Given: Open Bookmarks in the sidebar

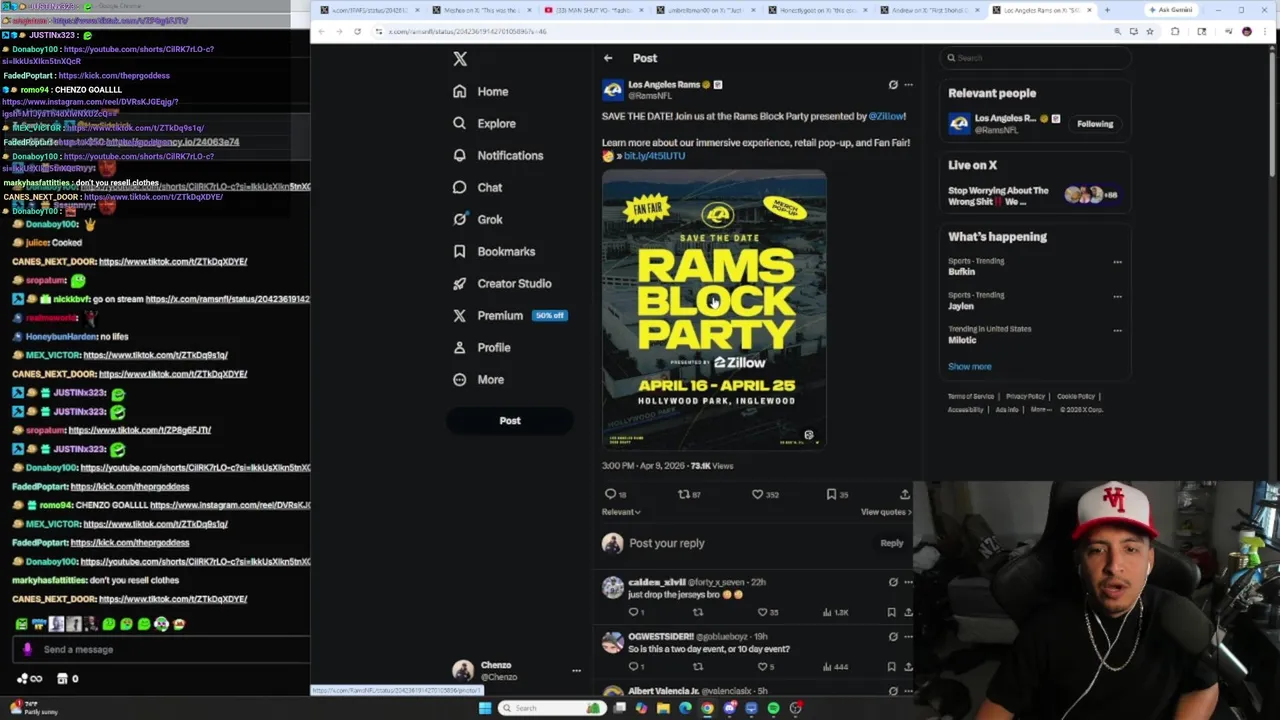Looking at the screenshot, I should click(494, 251).
